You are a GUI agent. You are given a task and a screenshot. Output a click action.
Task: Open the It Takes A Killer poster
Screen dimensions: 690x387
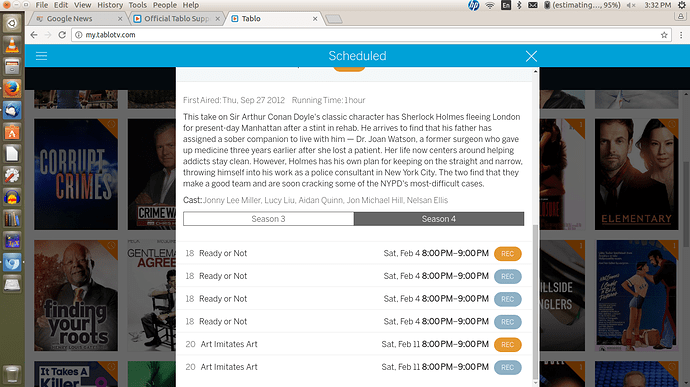point(76,374)
